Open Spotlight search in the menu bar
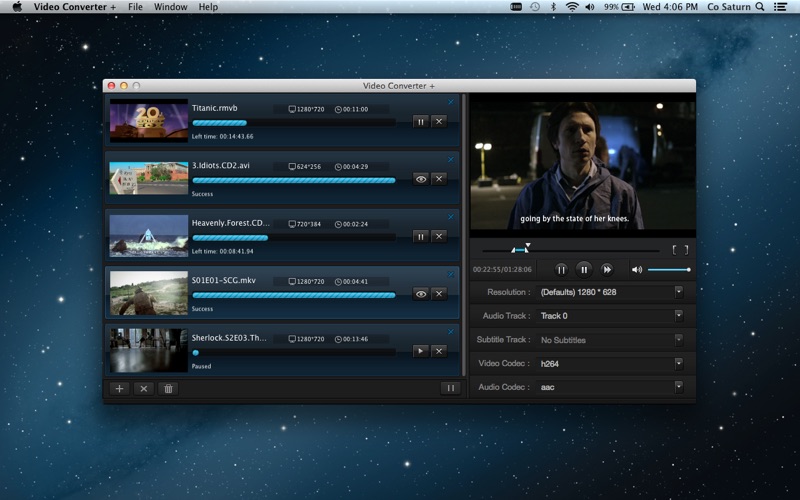Image resolution: width=800 pixels, height=500 pixels. click(x=760, y=7)
